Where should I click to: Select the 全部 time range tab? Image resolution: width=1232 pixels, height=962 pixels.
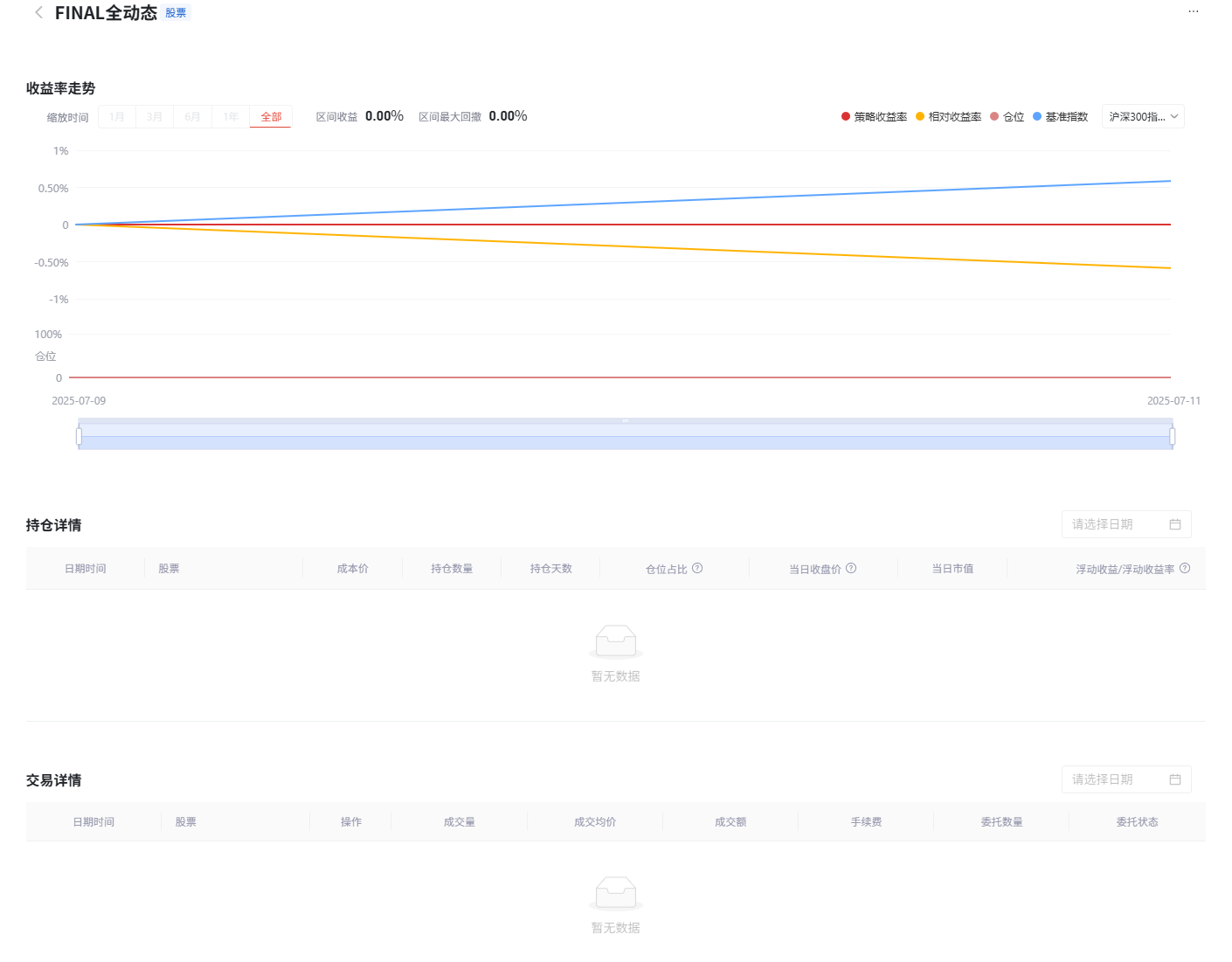click(271, 117)
